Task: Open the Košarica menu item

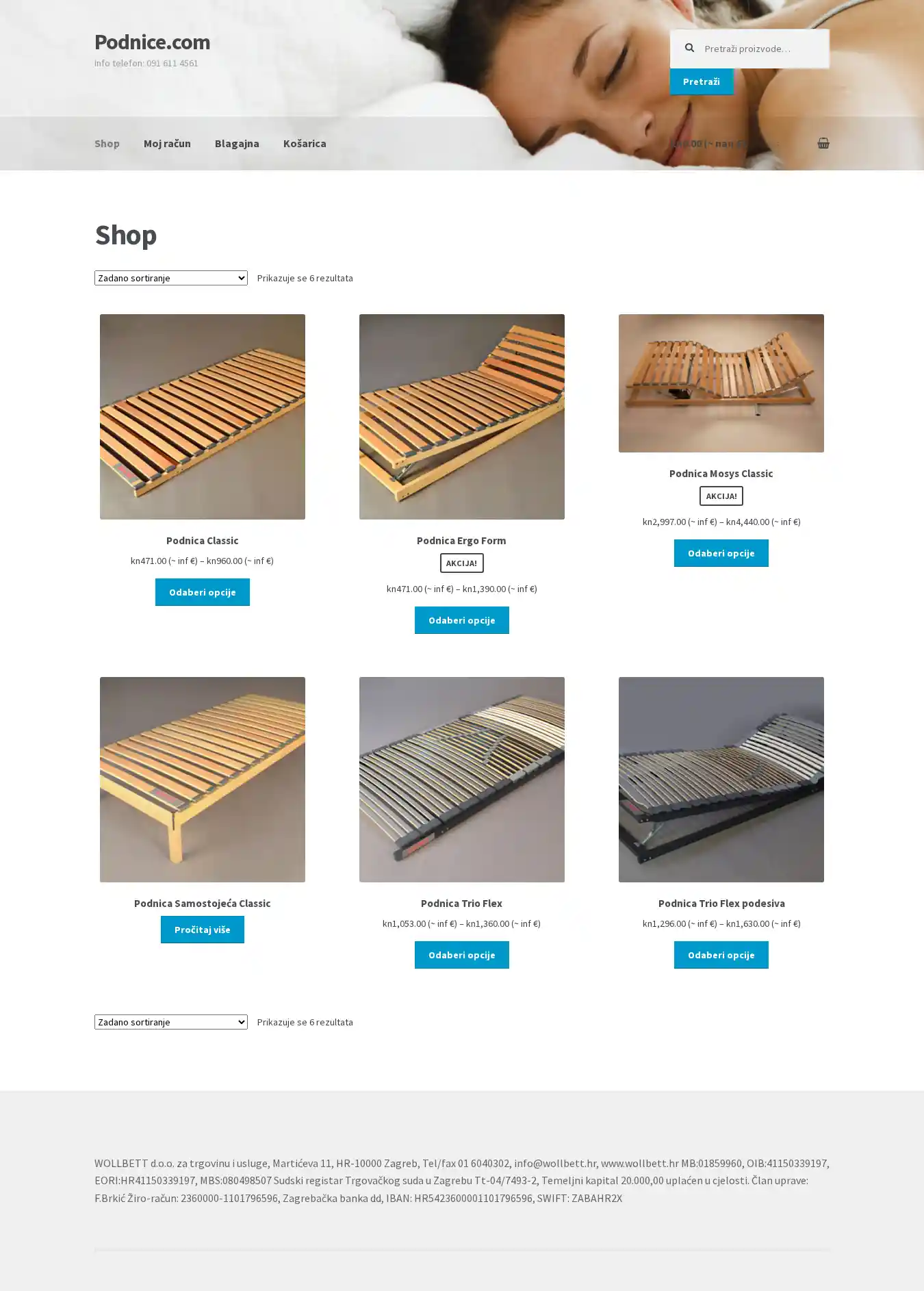Action: click(x=305, y=143)
